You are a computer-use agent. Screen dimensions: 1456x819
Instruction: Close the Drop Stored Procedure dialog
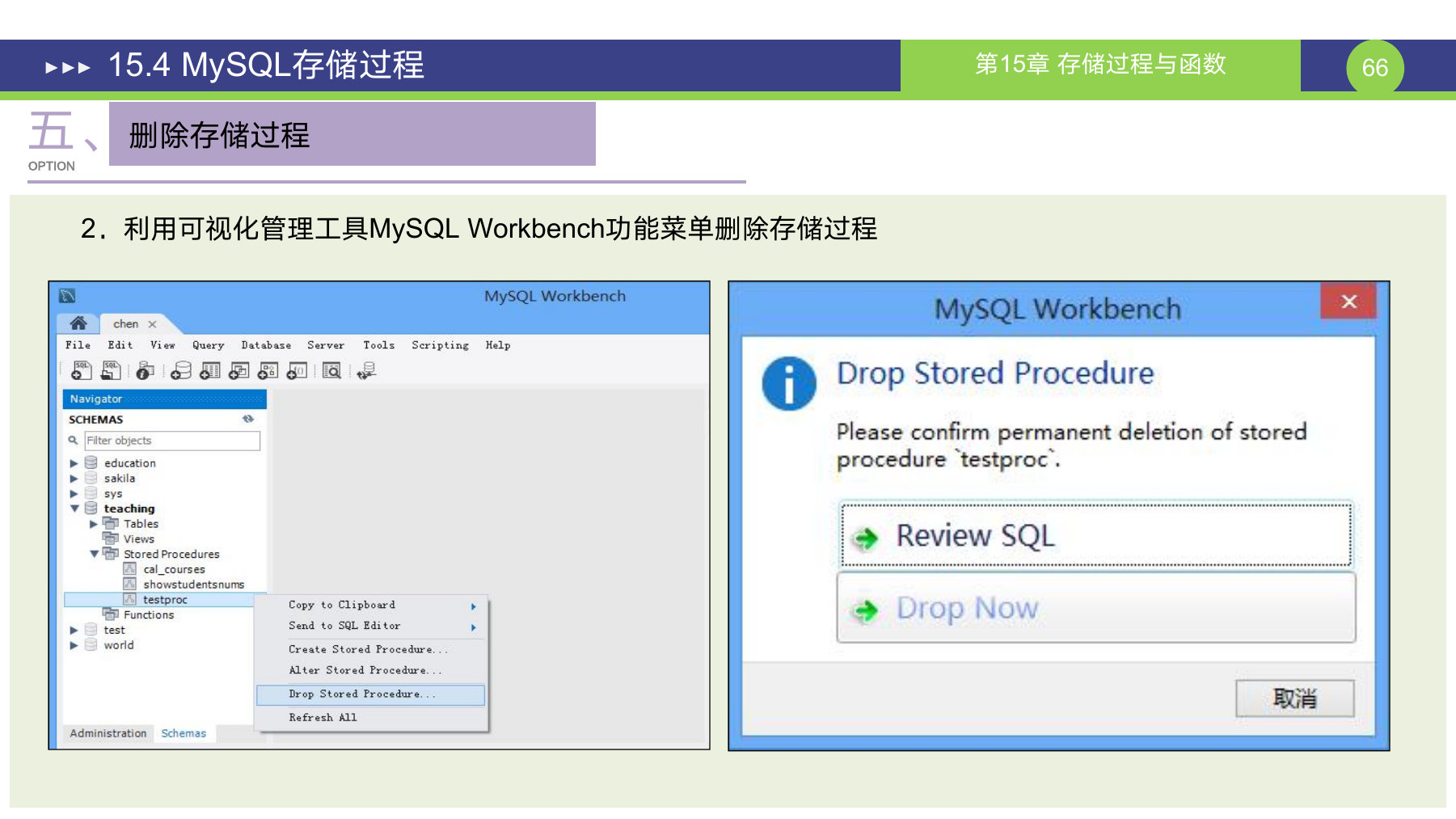[1348, 302]
